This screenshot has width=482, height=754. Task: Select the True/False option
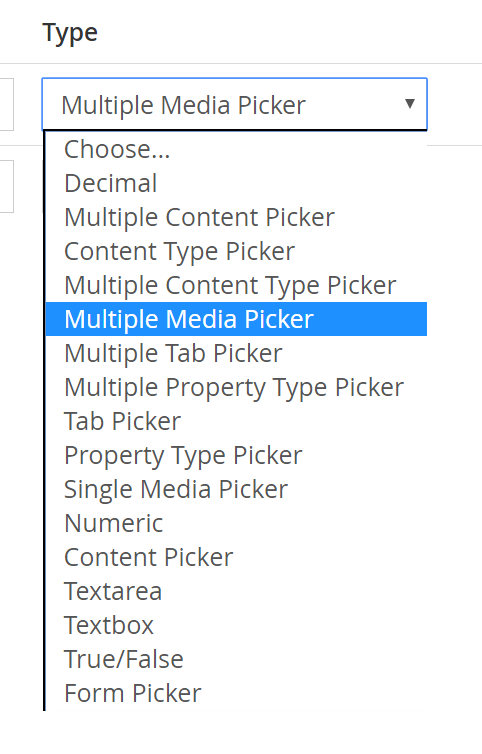236,659
